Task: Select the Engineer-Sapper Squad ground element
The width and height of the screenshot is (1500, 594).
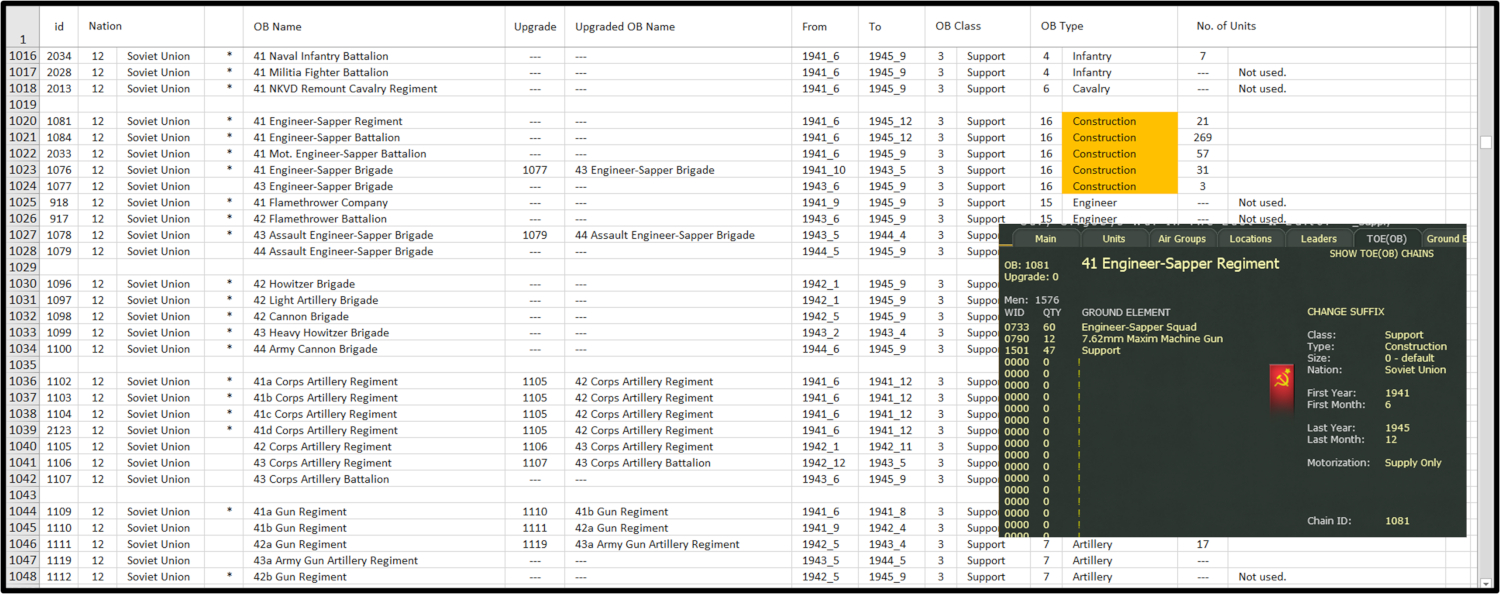Action: pyautogui.click(x=1138, y=327)
